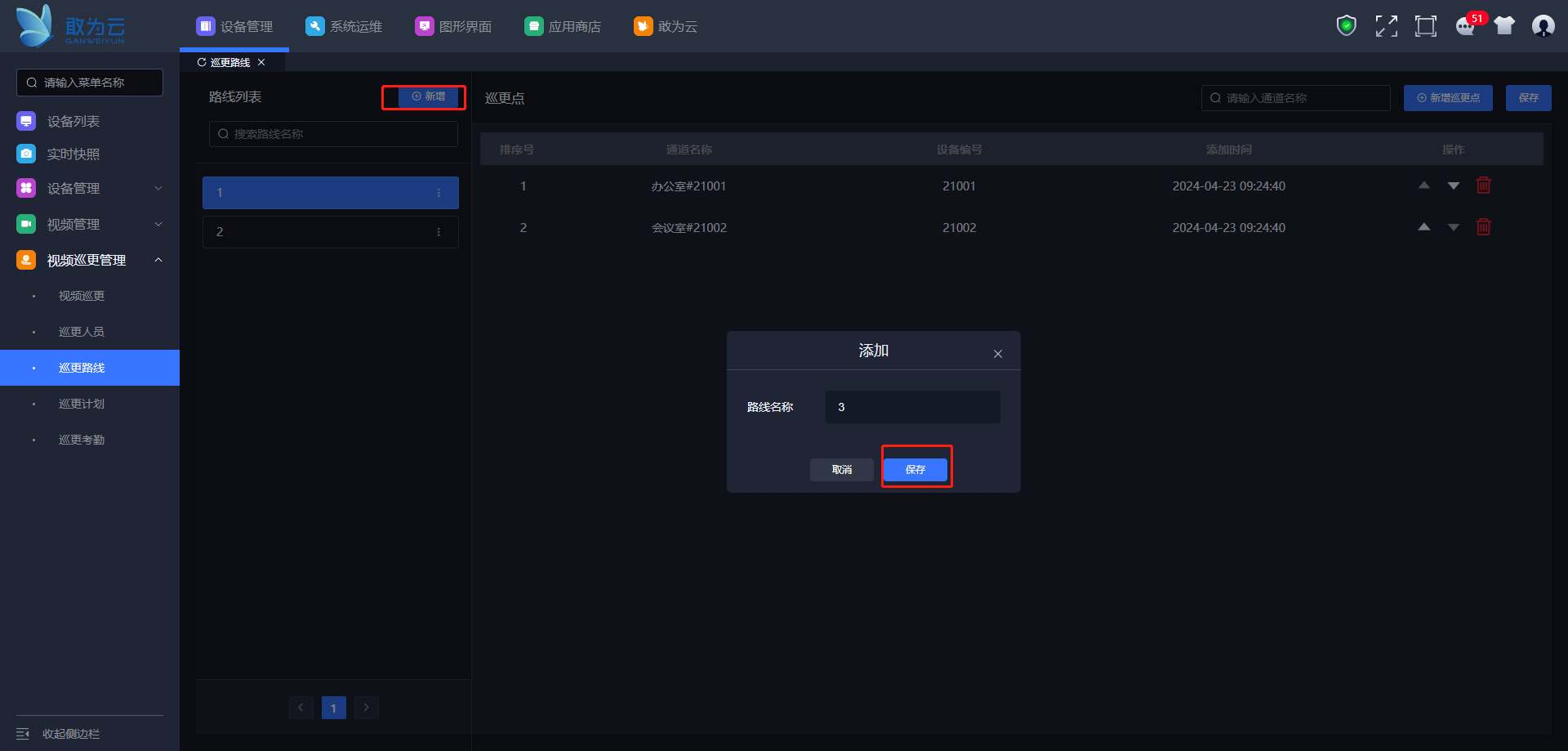Click the 设备编号 column header
Image resolution: width=1568 pixels, height=751 pixels.
pyautogui.click(x=960, y=150)
